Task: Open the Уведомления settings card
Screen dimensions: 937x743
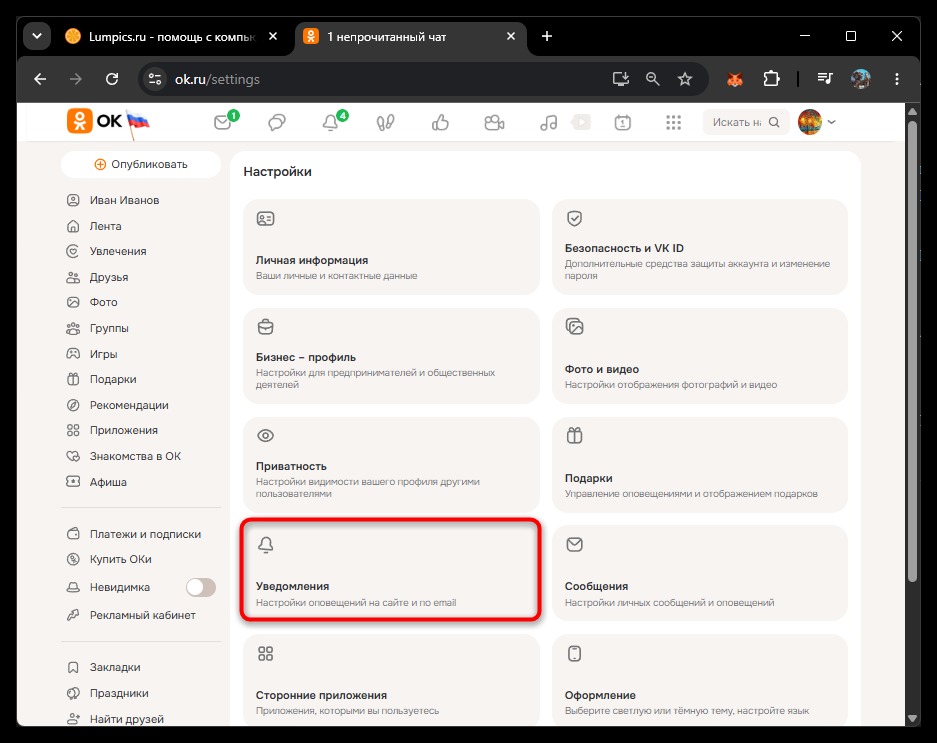Action: point(391,569)
